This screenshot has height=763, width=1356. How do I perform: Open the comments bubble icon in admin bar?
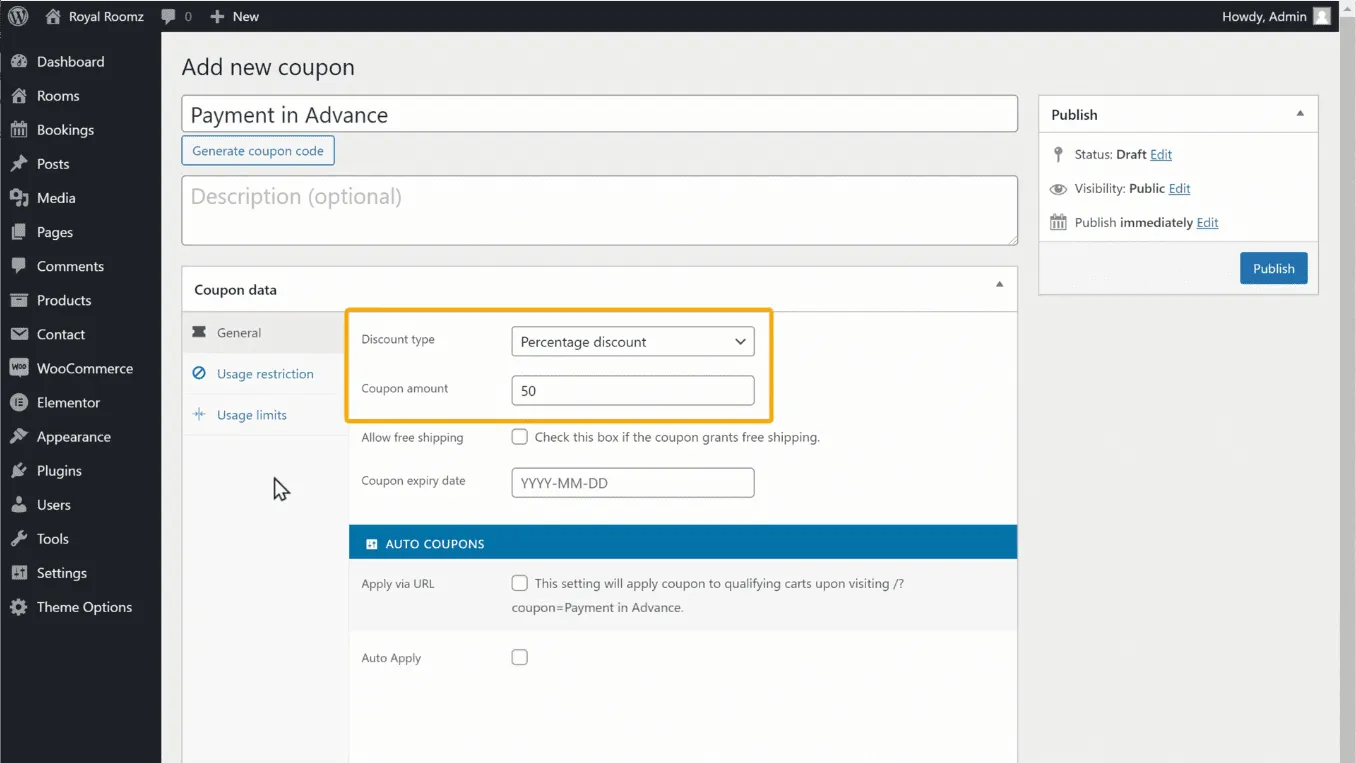pos(169,16)
